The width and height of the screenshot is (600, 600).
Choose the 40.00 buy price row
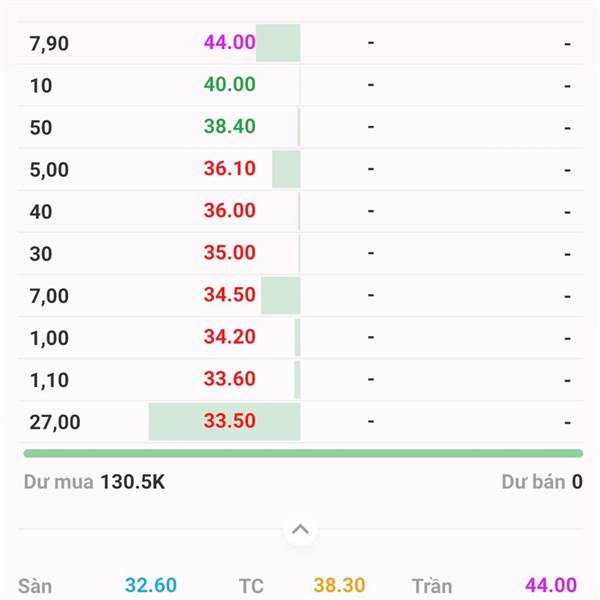pyautogui.click(x=230, y=85)
